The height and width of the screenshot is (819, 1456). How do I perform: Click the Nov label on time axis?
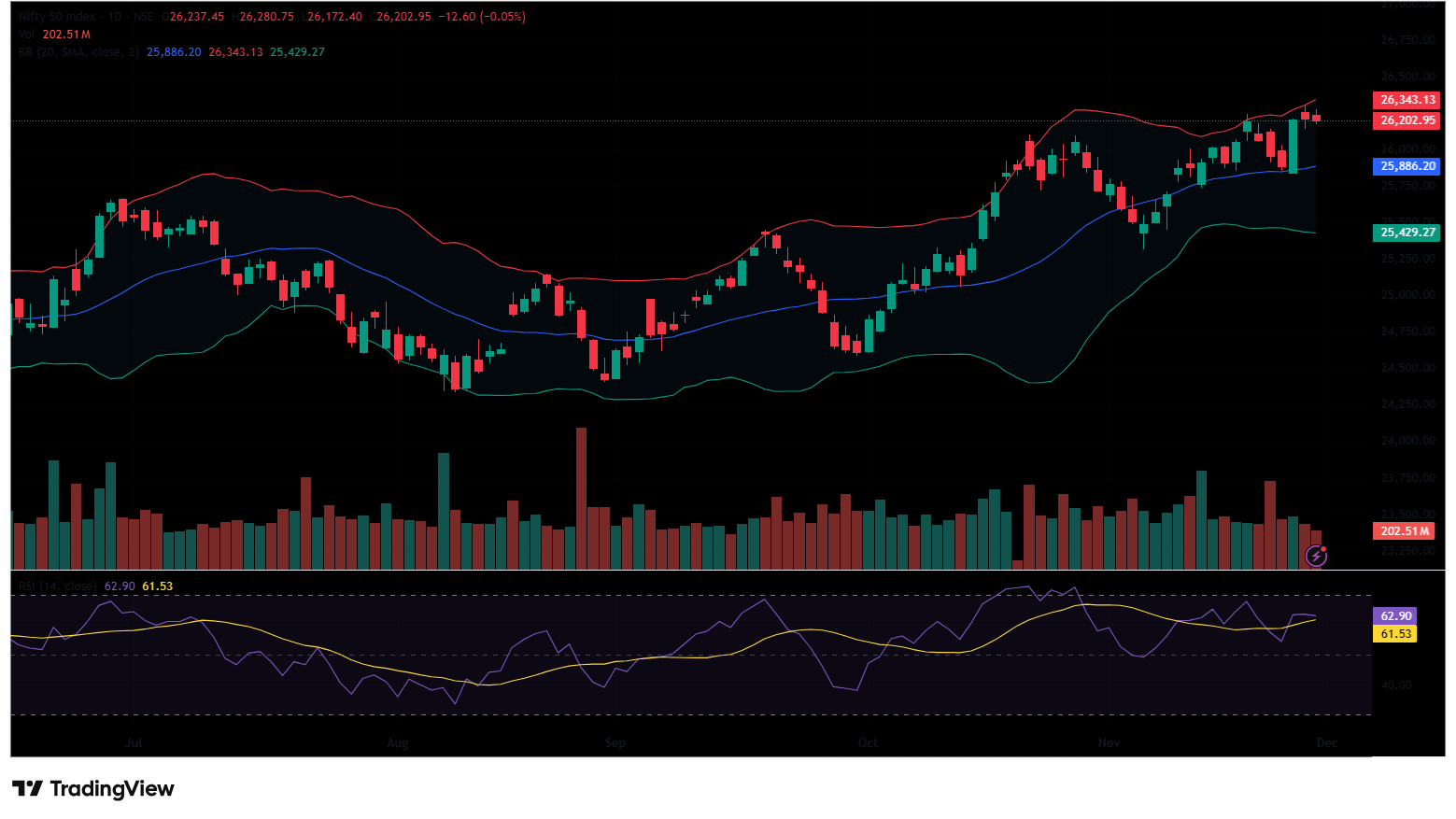point(1109,743)
